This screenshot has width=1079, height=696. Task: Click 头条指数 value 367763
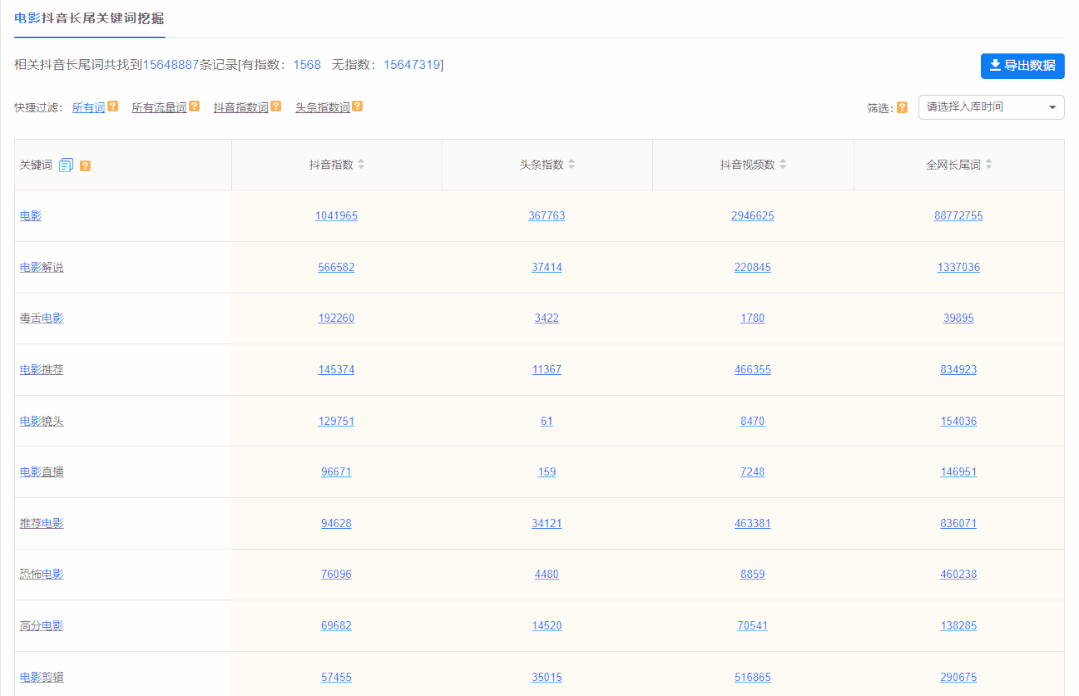[x=546, y=216]
